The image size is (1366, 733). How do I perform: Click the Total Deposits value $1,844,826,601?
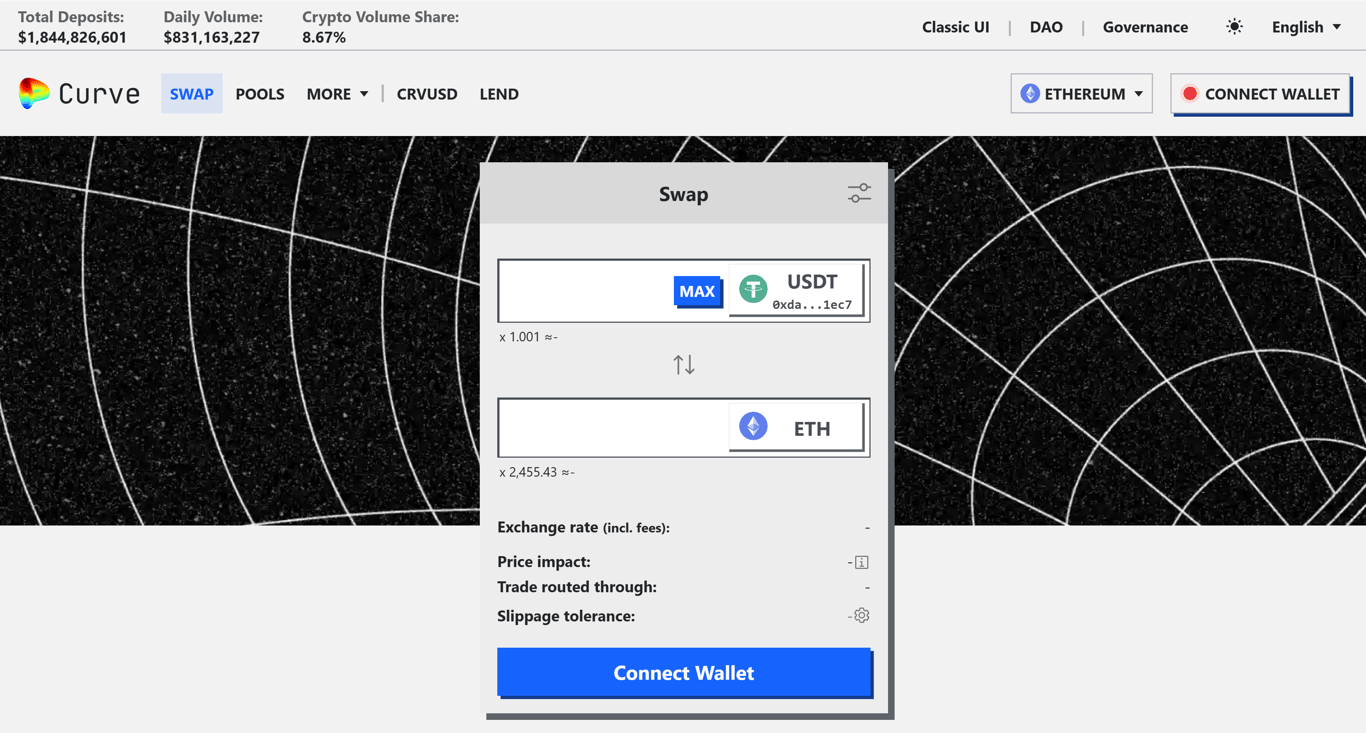pyautogui.click(x=72, y=37)
